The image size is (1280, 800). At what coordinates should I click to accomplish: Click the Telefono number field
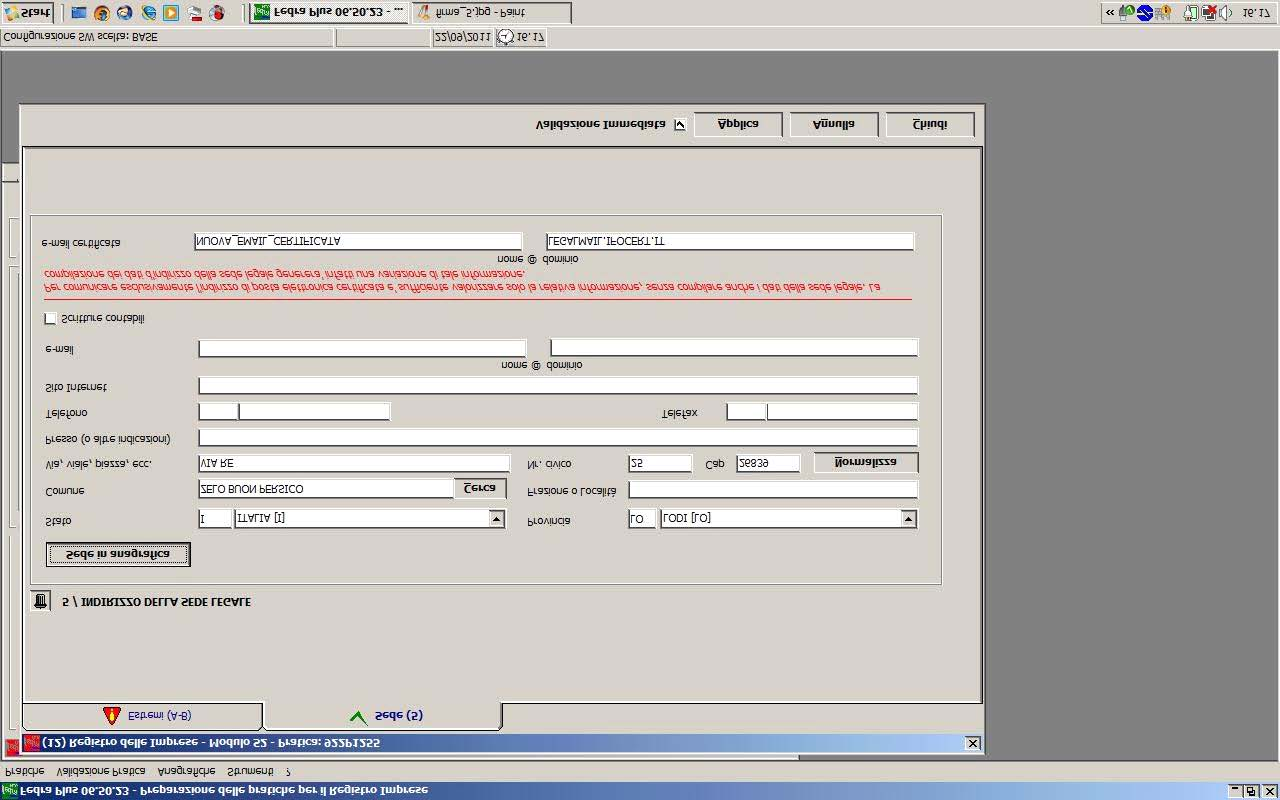click(x=314, y=412)
